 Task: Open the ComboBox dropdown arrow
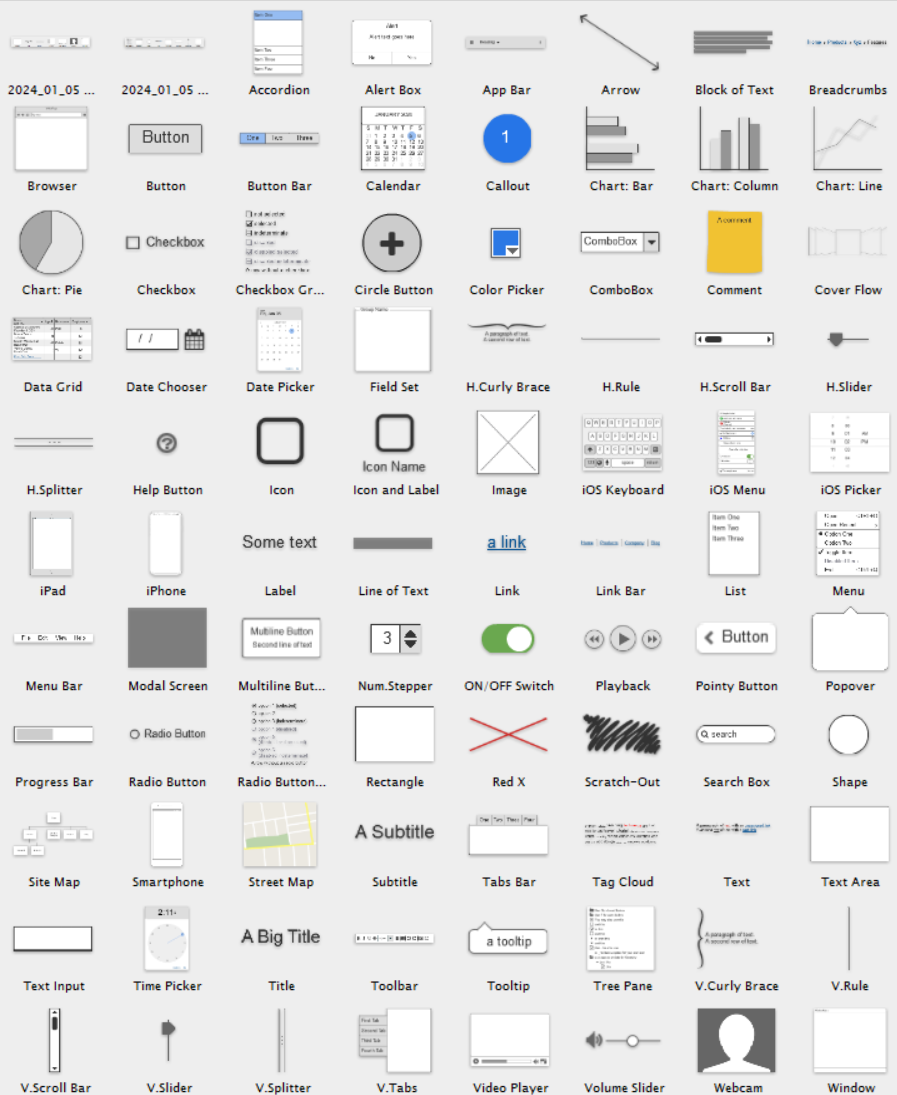coord(651,242)
